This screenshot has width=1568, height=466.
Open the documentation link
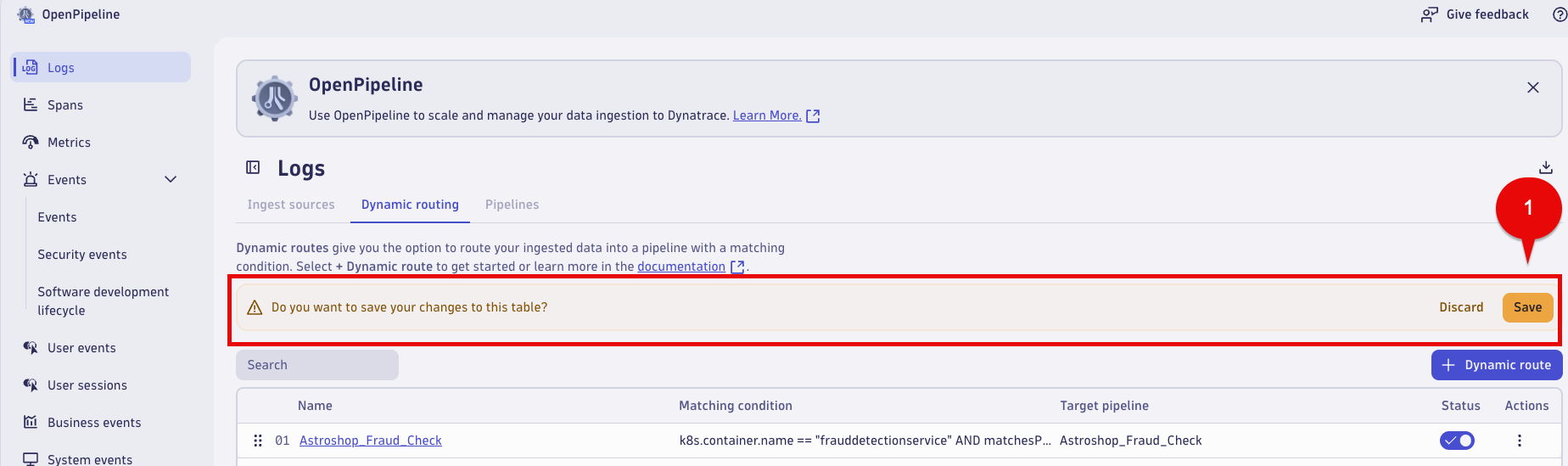point(681,267)
